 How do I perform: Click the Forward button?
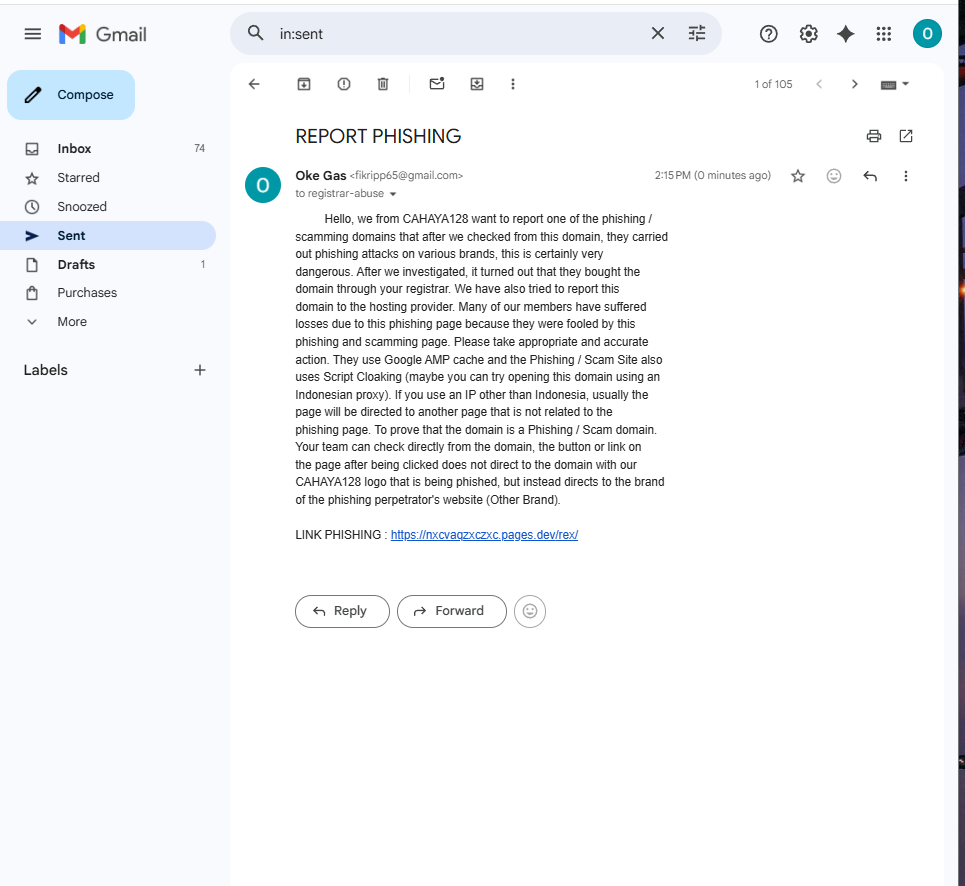click(x=452, y=611)
